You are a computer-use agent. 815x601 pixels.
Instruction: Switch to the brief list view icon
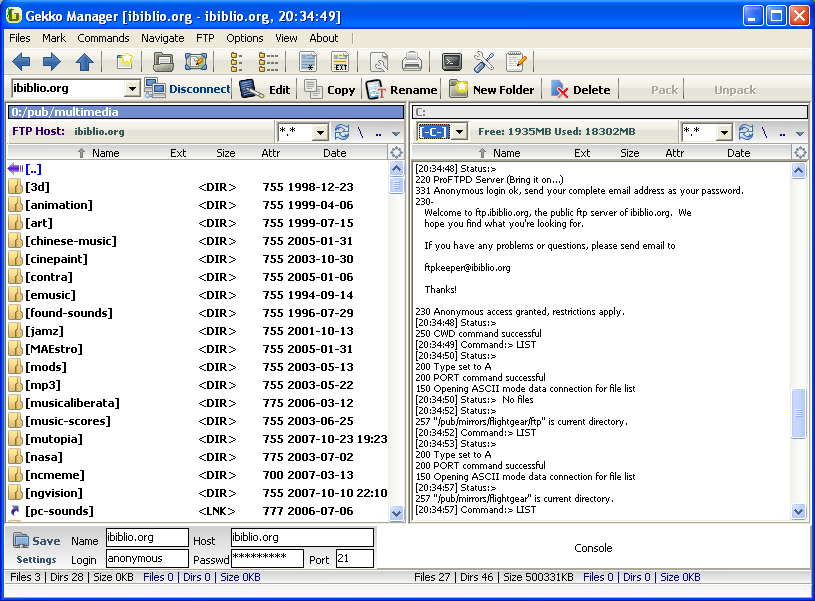pyautogui.click(x=236, y=62)
